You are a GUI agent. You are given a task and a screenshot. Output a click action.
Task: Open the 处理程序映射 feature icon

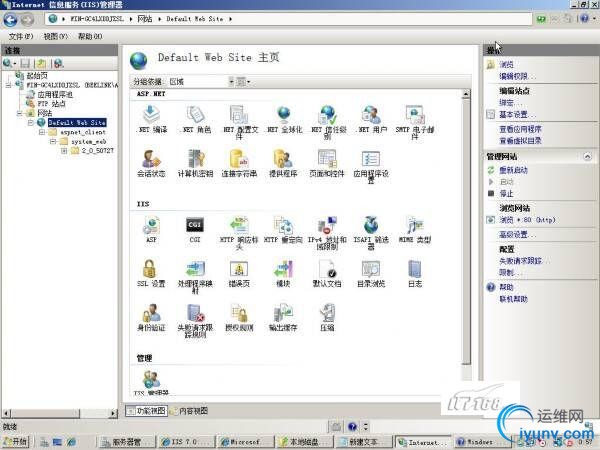(x=196, y=276)
